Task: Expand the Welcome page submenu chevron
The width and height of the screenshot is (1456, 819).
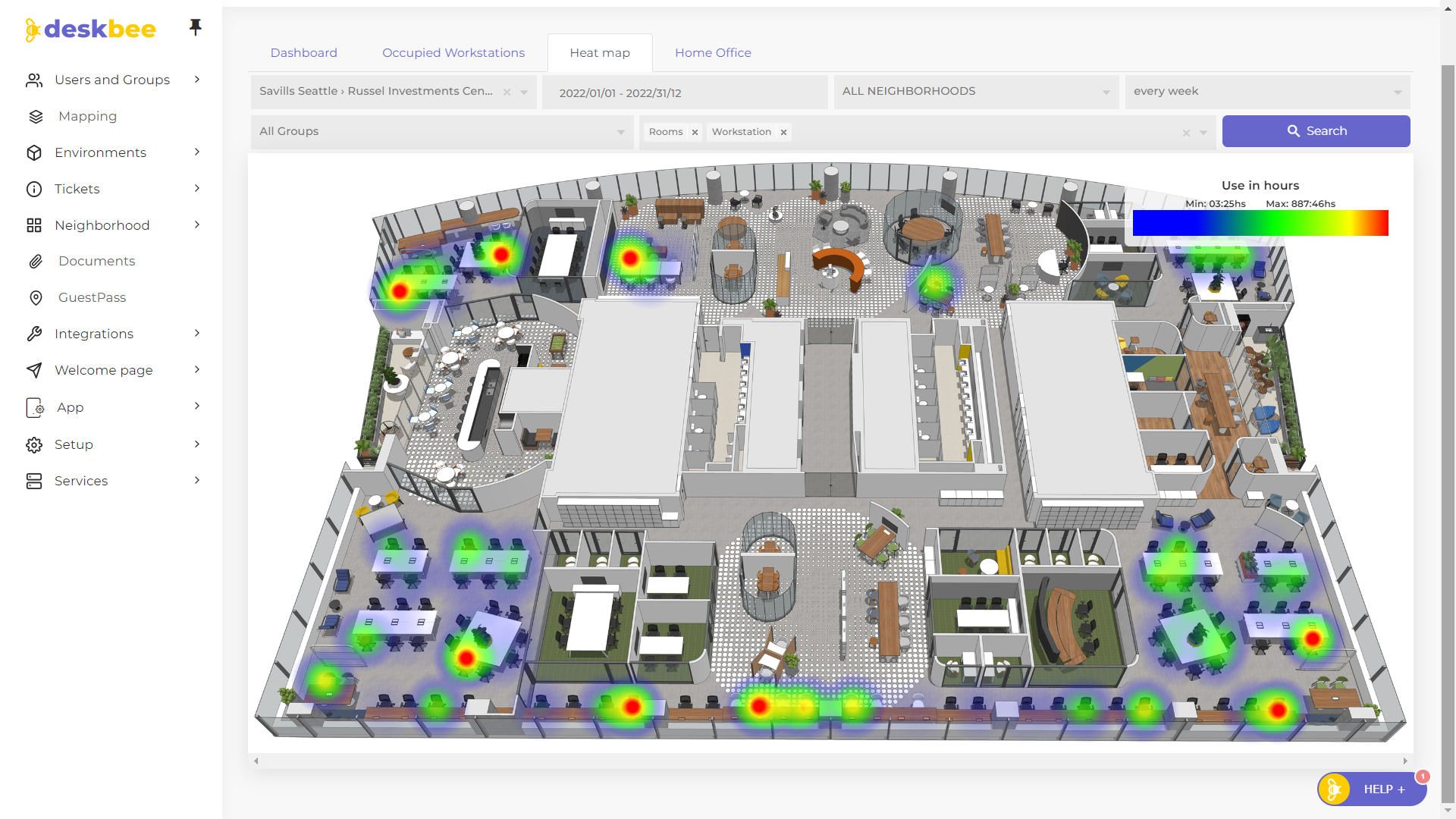Action: [197, 369]
